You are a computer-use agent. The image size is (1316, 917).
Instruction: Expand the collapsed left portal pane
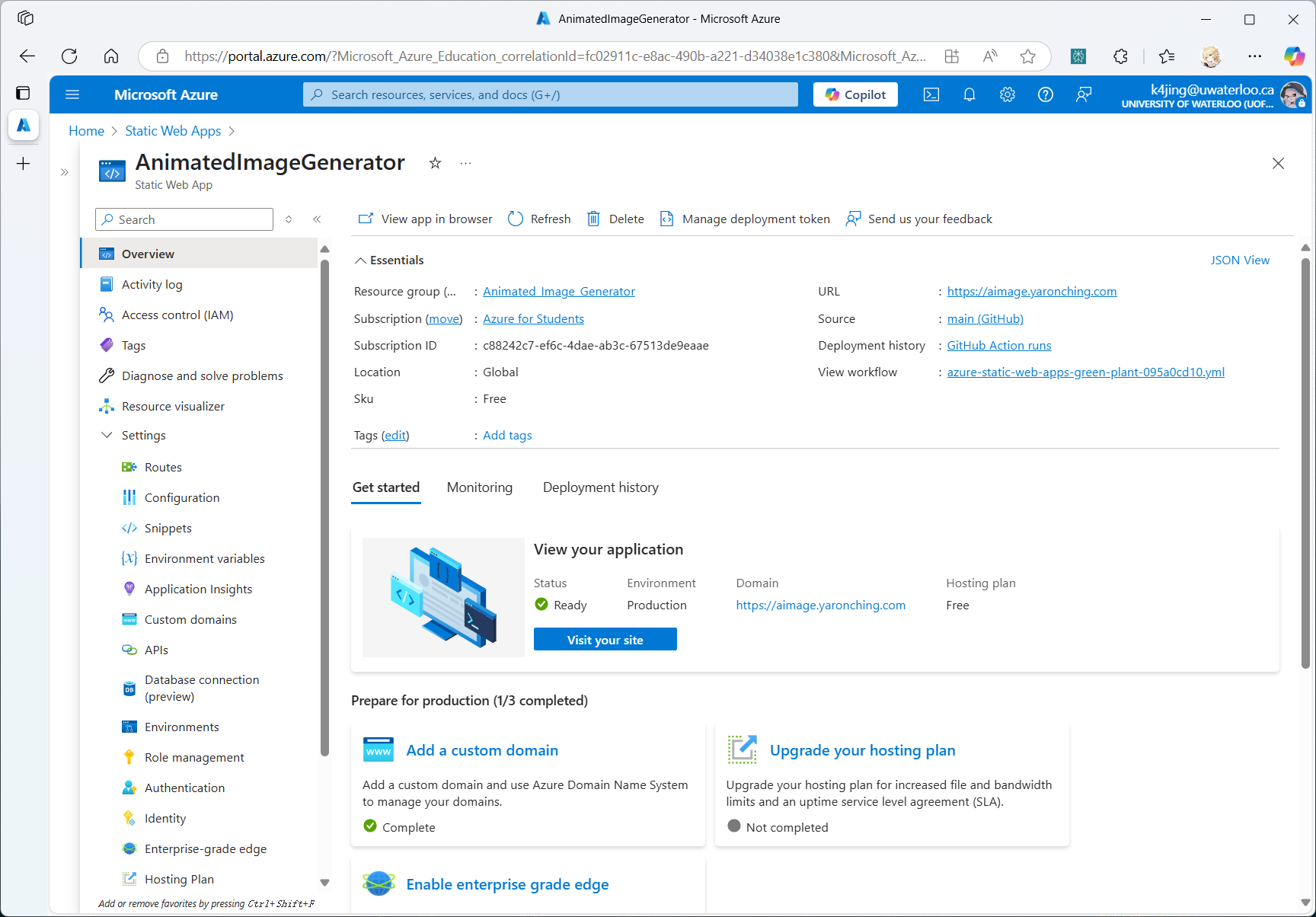[x=65, y=172]
